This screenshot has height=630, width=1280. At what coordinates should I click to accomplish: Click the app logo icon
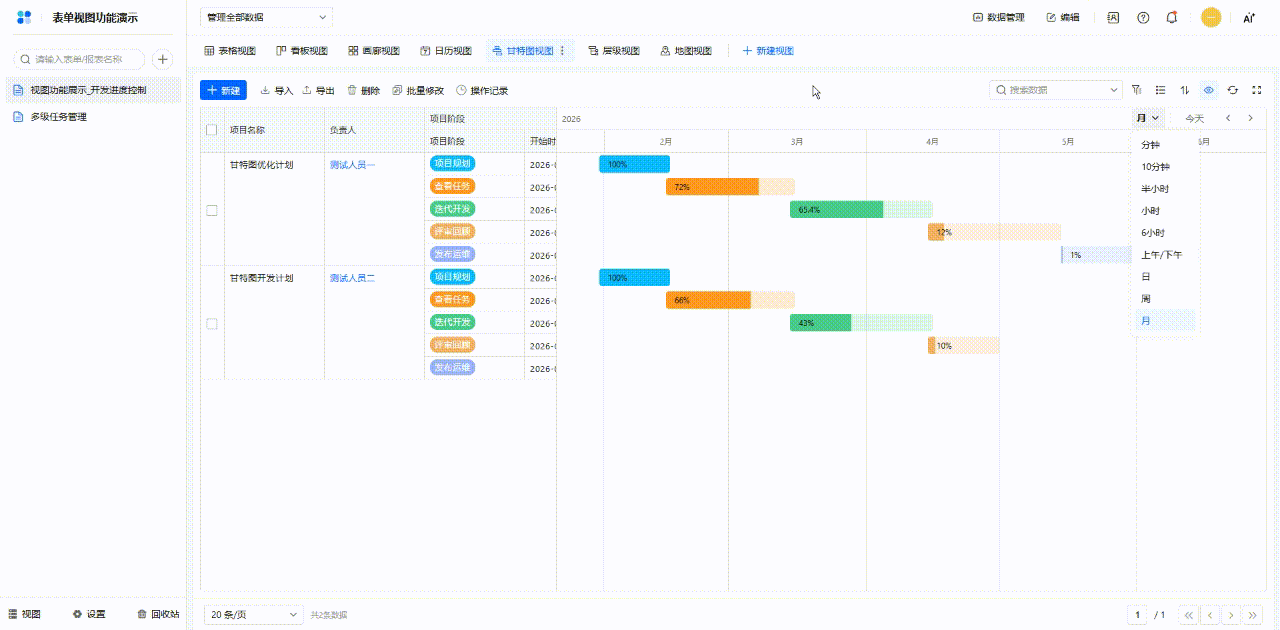[x=24, y=17]
